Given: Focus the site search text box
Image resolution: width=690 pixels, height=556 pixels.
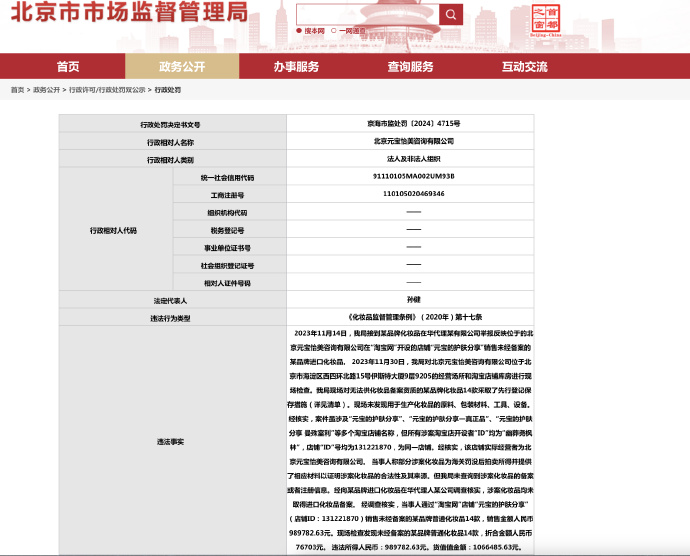Looking at the screenshot, I should [367, 14].
